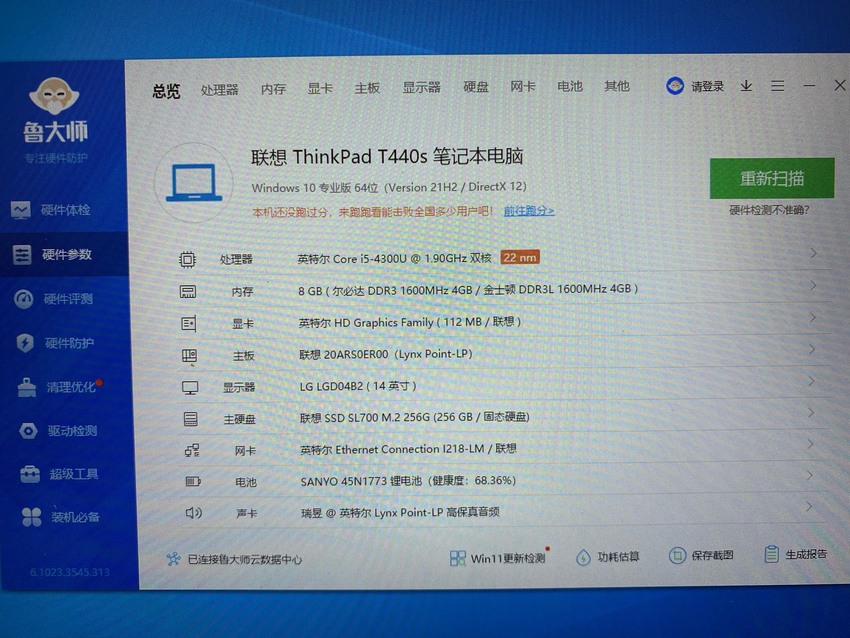Click the 网卡 row icon

(x=192, y=450)
